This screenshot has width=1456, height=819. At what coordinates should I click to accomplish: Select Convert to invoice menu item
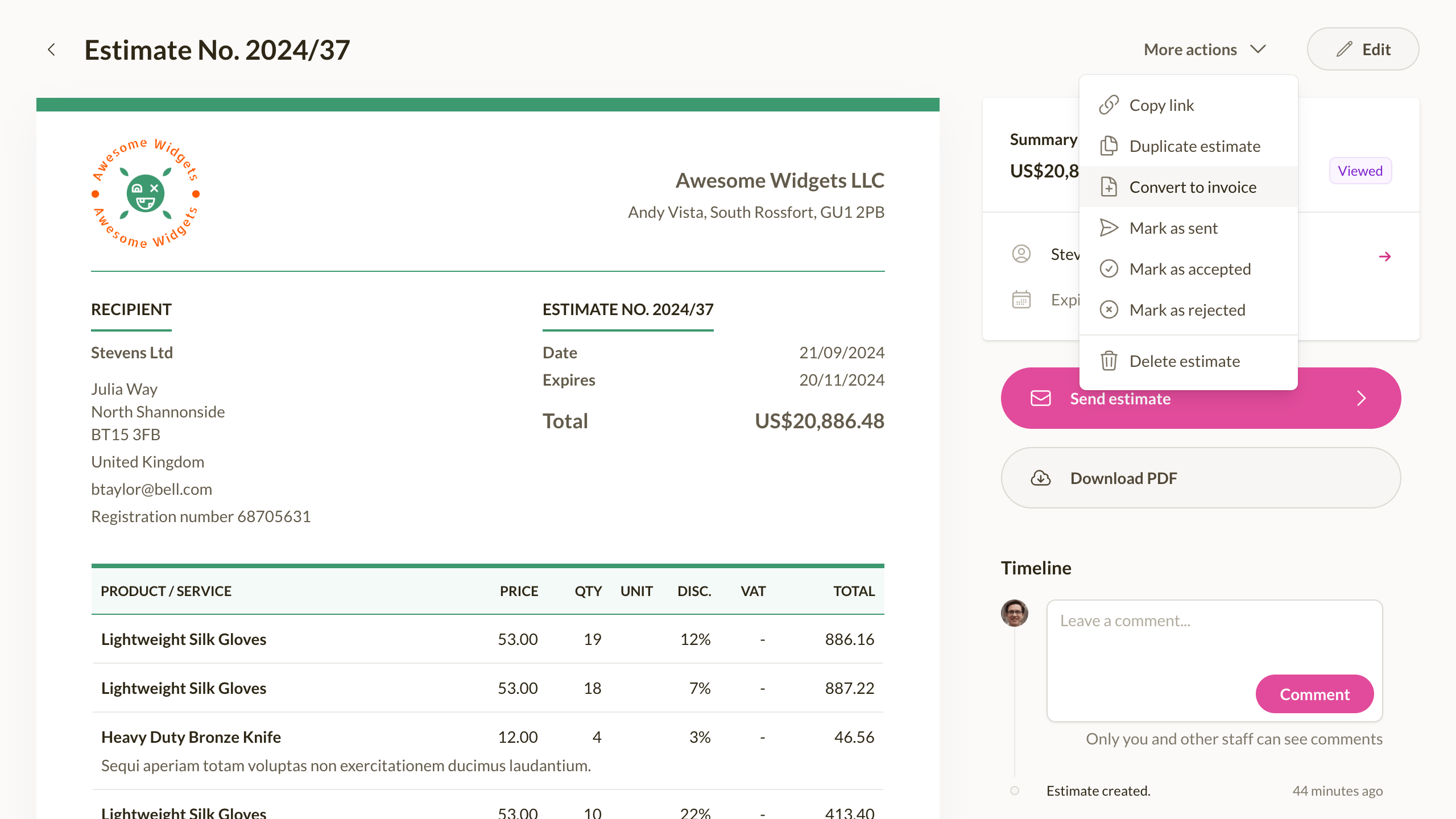[1192, 186]
